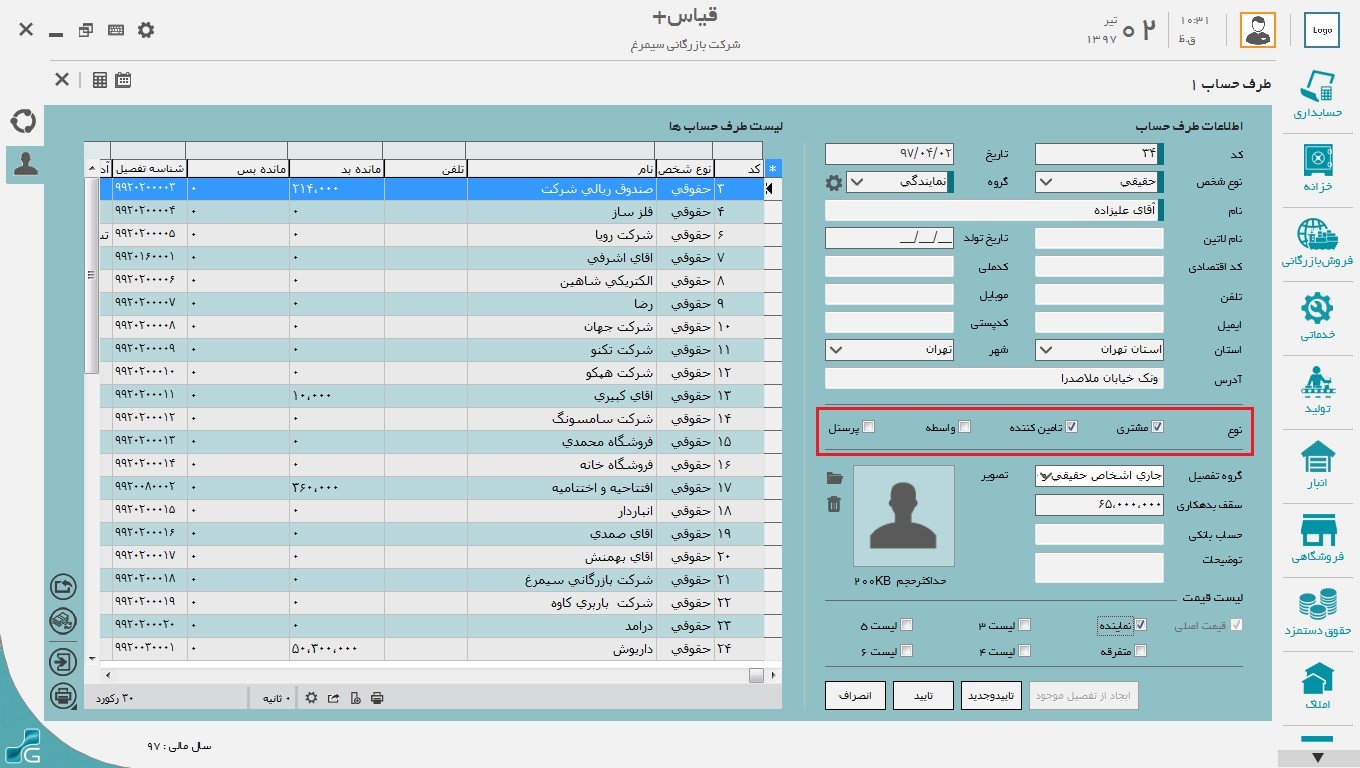Uncheck the تامین کننده checkbox
The width and height of the screenshot is (1360, 768).
coord(1072,427)
